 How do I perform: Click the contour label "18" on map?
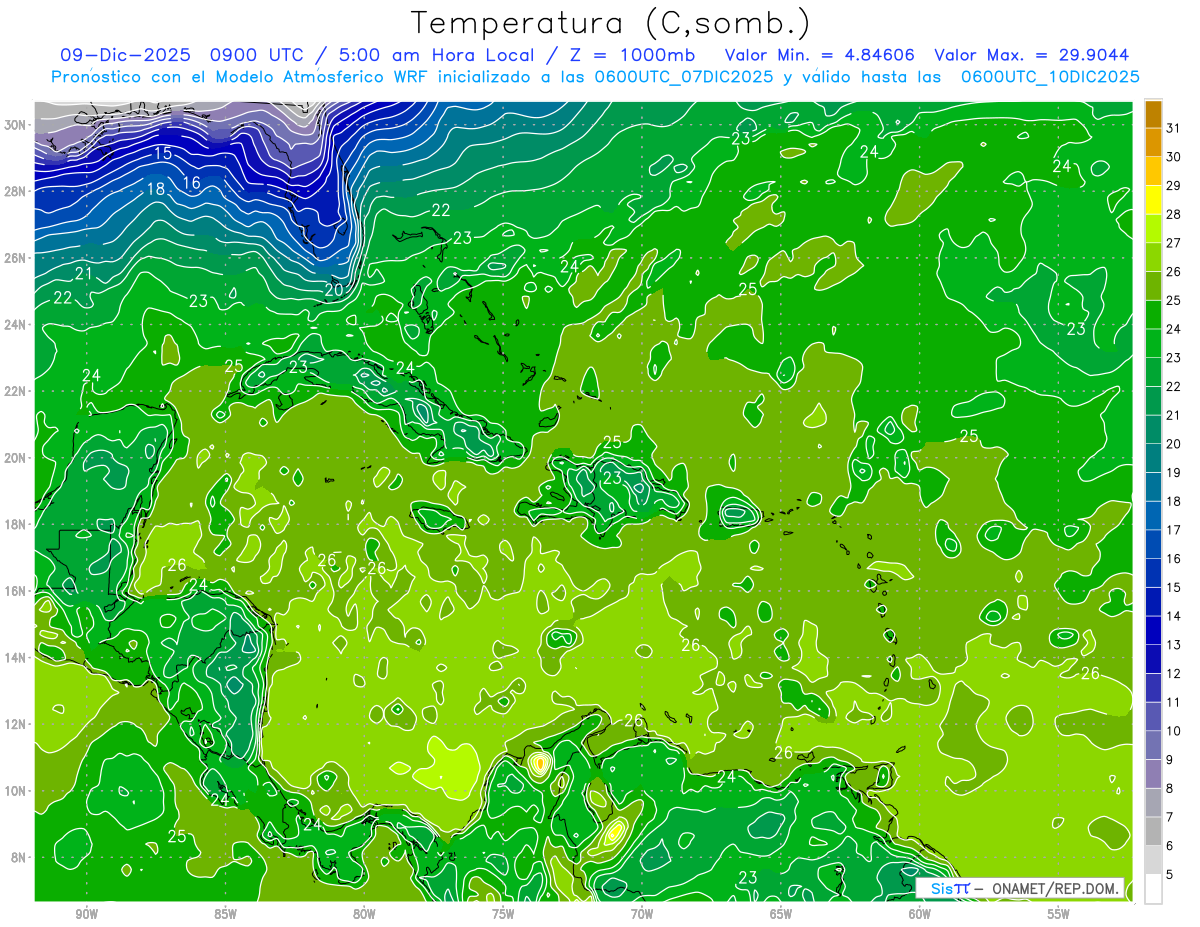pos(156,189)
